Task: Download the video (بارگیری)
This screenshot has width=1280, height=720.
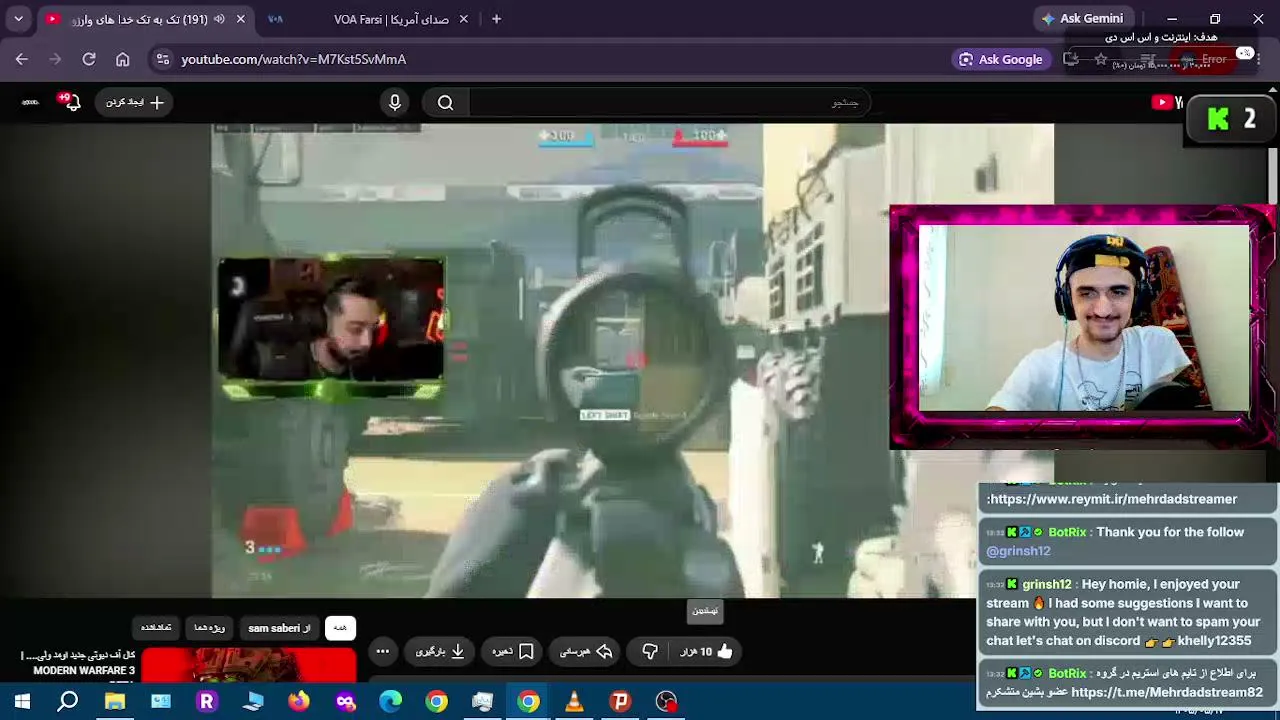Action: point(440,652)
